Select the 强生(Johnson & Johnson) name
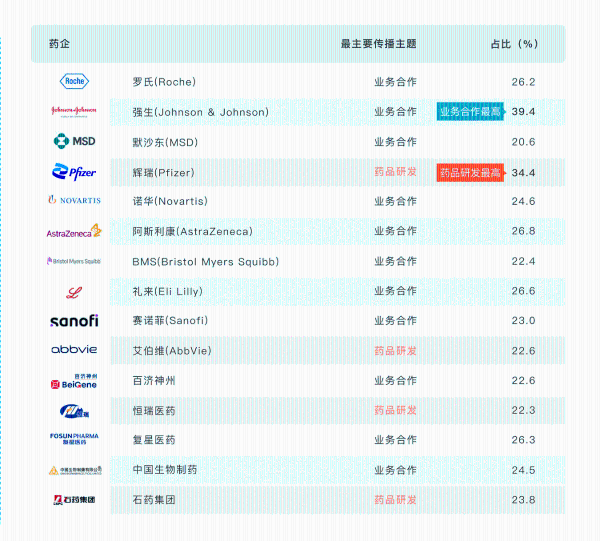This screenshot has width=600, height=541. pyautogui.click(x=201, y=112)
